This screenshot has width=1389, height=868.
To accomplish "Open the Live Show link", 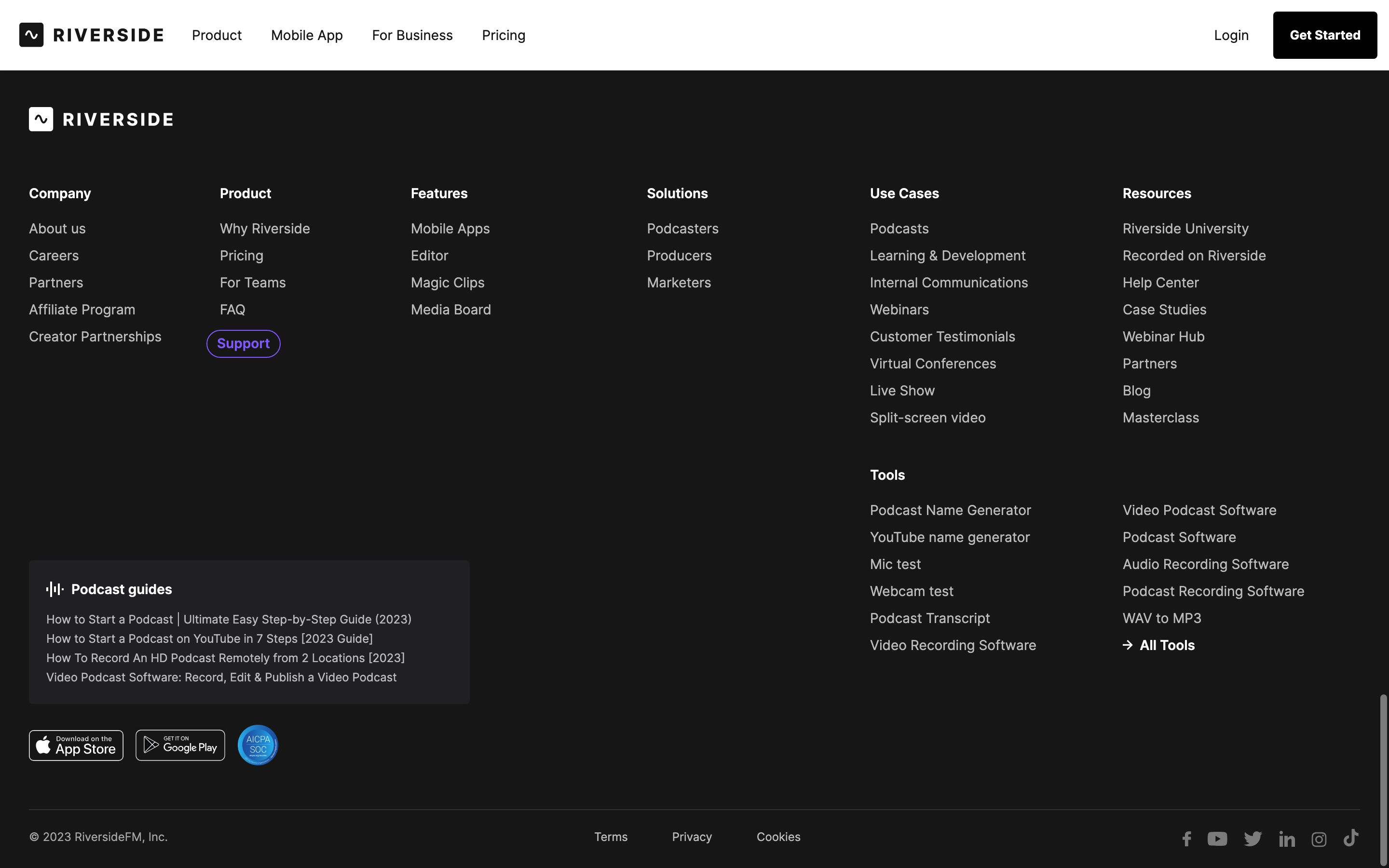I will point(902,391).
